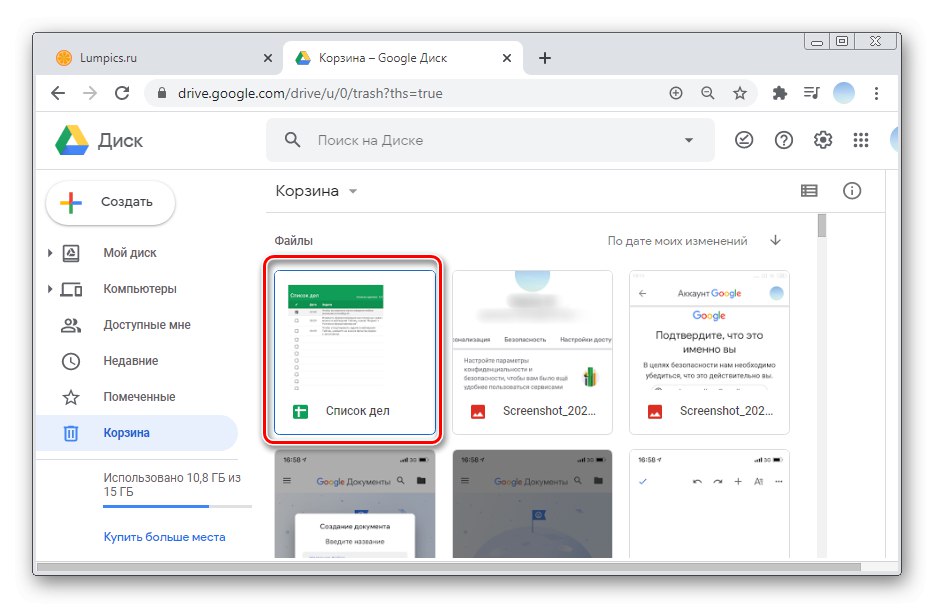Click the Создать button
The image size is (934, 608).
pos(110,202)
